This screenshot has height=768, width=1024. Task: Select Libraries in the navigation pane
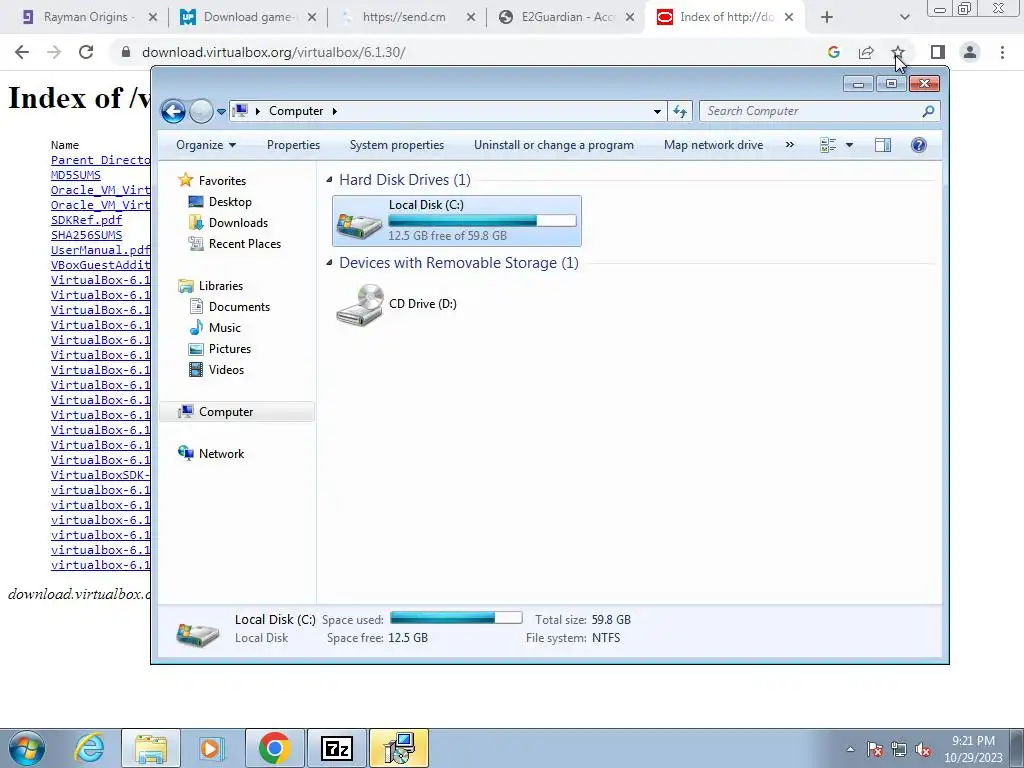tap(221, 286)
